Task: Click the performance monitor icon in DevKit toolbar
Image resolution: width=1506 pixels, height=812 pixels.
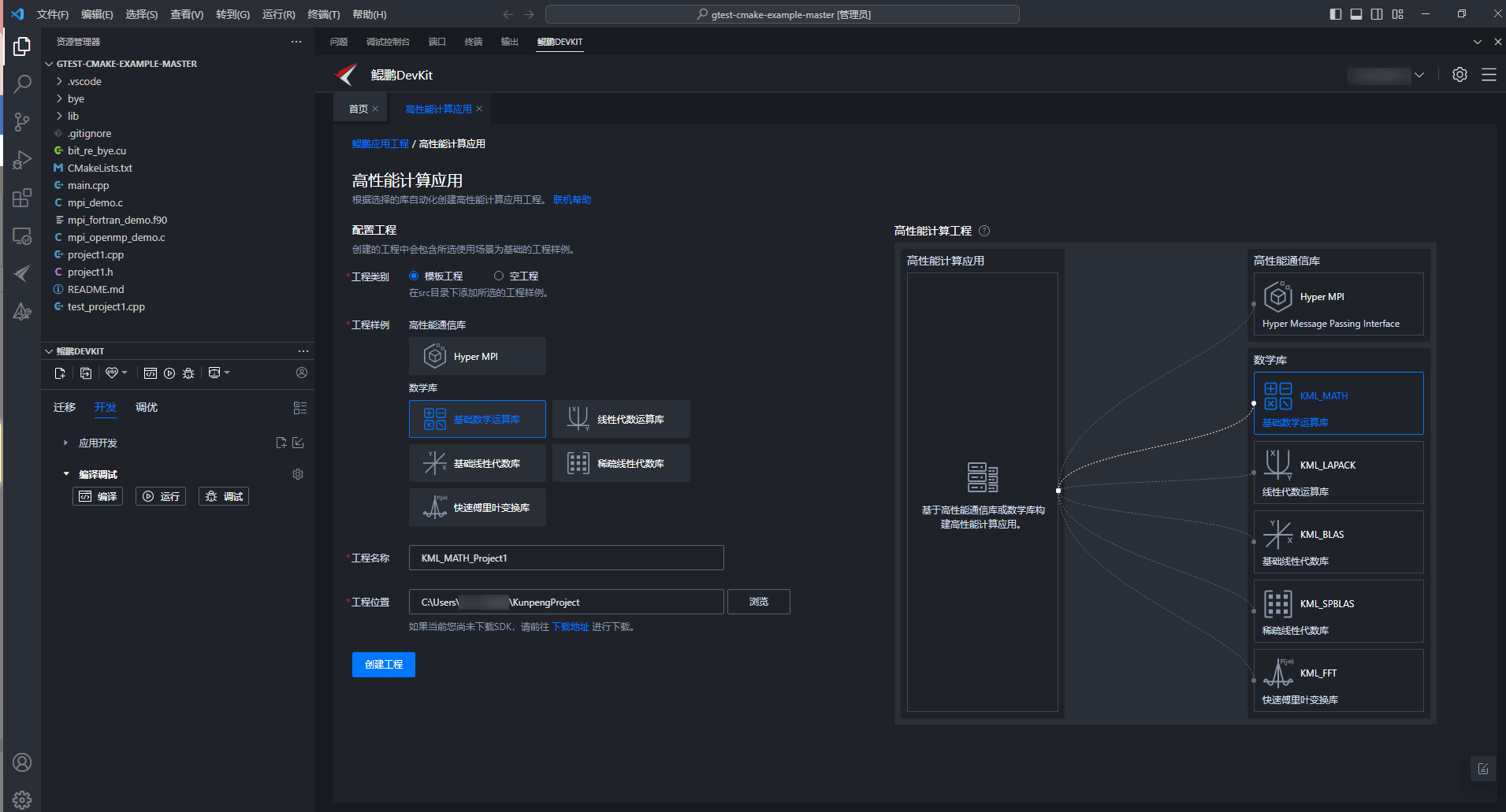Action: (x=214, y=373)
